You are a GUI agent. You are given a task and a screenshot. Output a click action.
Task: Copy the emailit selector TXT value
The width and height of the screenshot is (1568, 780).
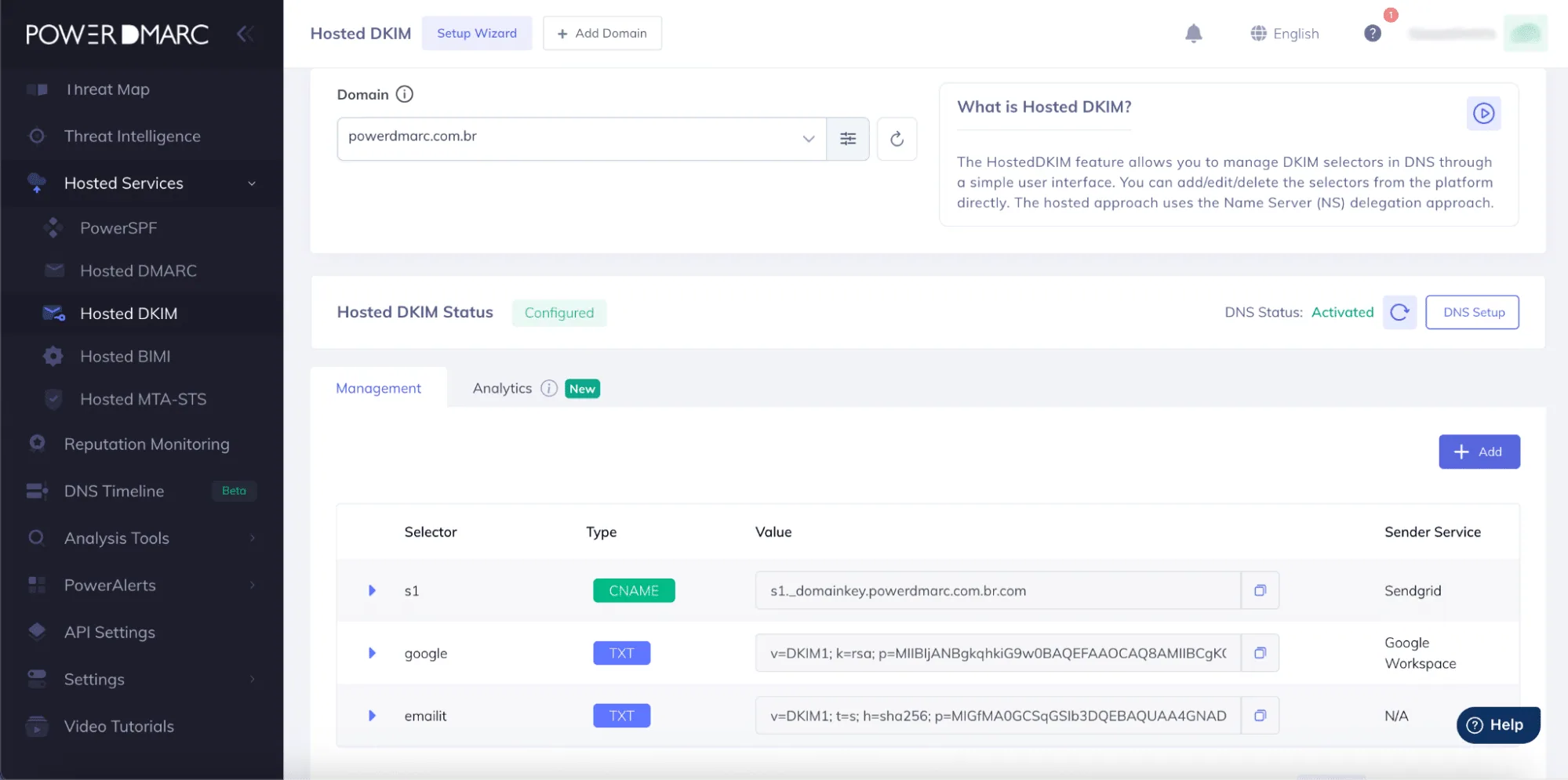pos(1260,716)
